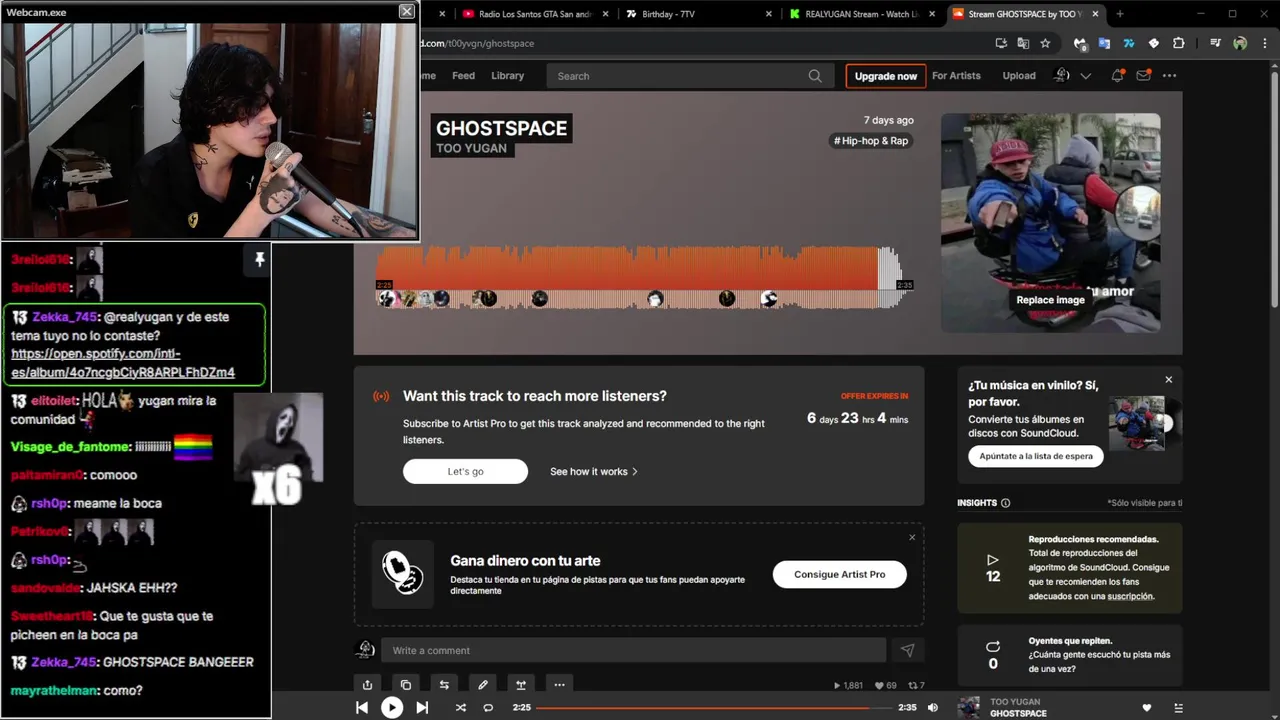The height and width of the screenshot is (720, 1280).
Task: Click the Edit track pencil icon
Action: click(x=482, y=685)
